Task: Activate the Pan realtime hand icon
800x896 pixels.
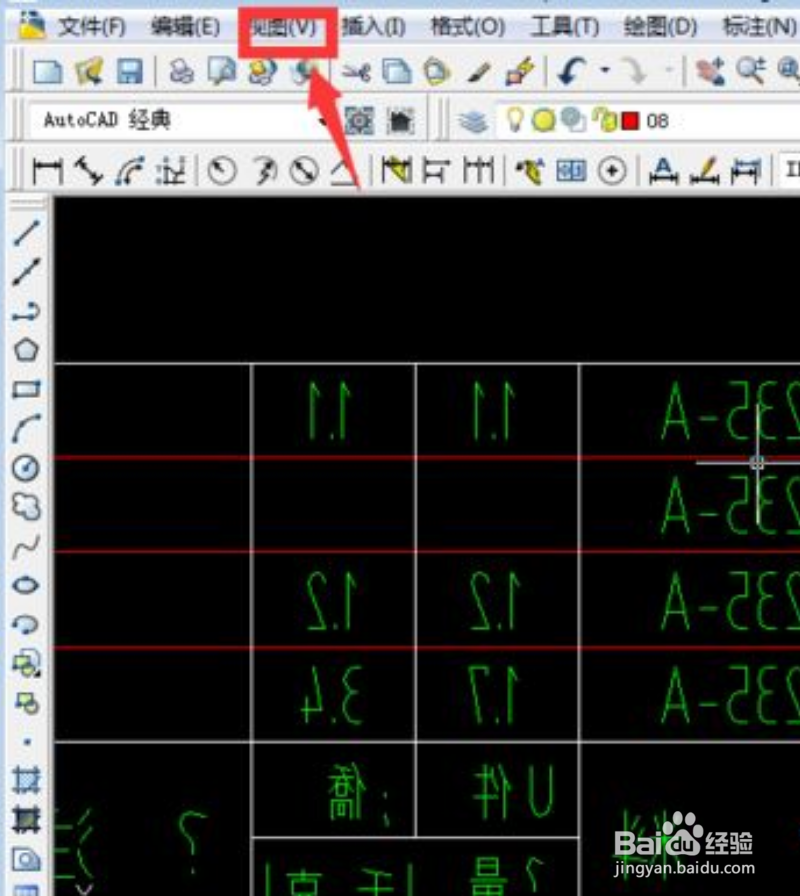Action: [710, 71]
